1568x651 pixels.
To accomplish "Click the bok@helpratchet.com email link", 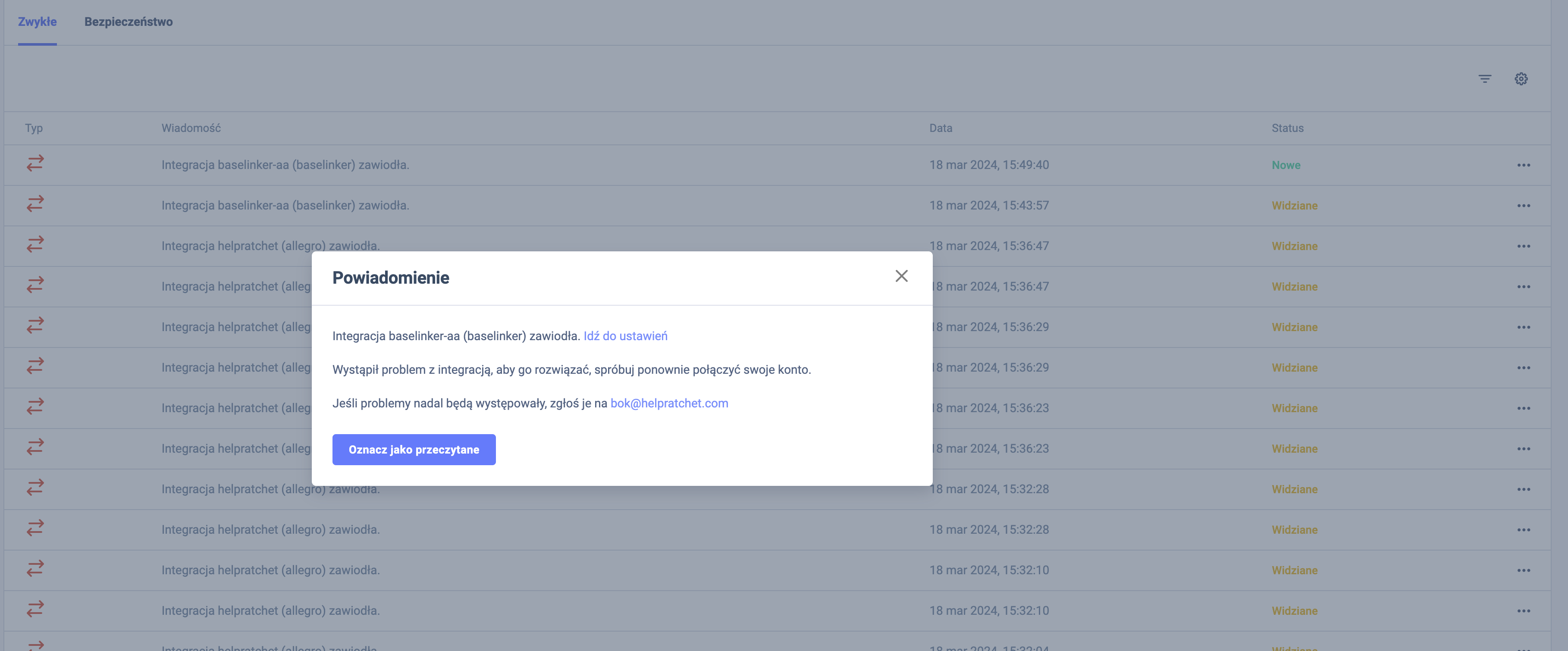I will pos(669,404).
